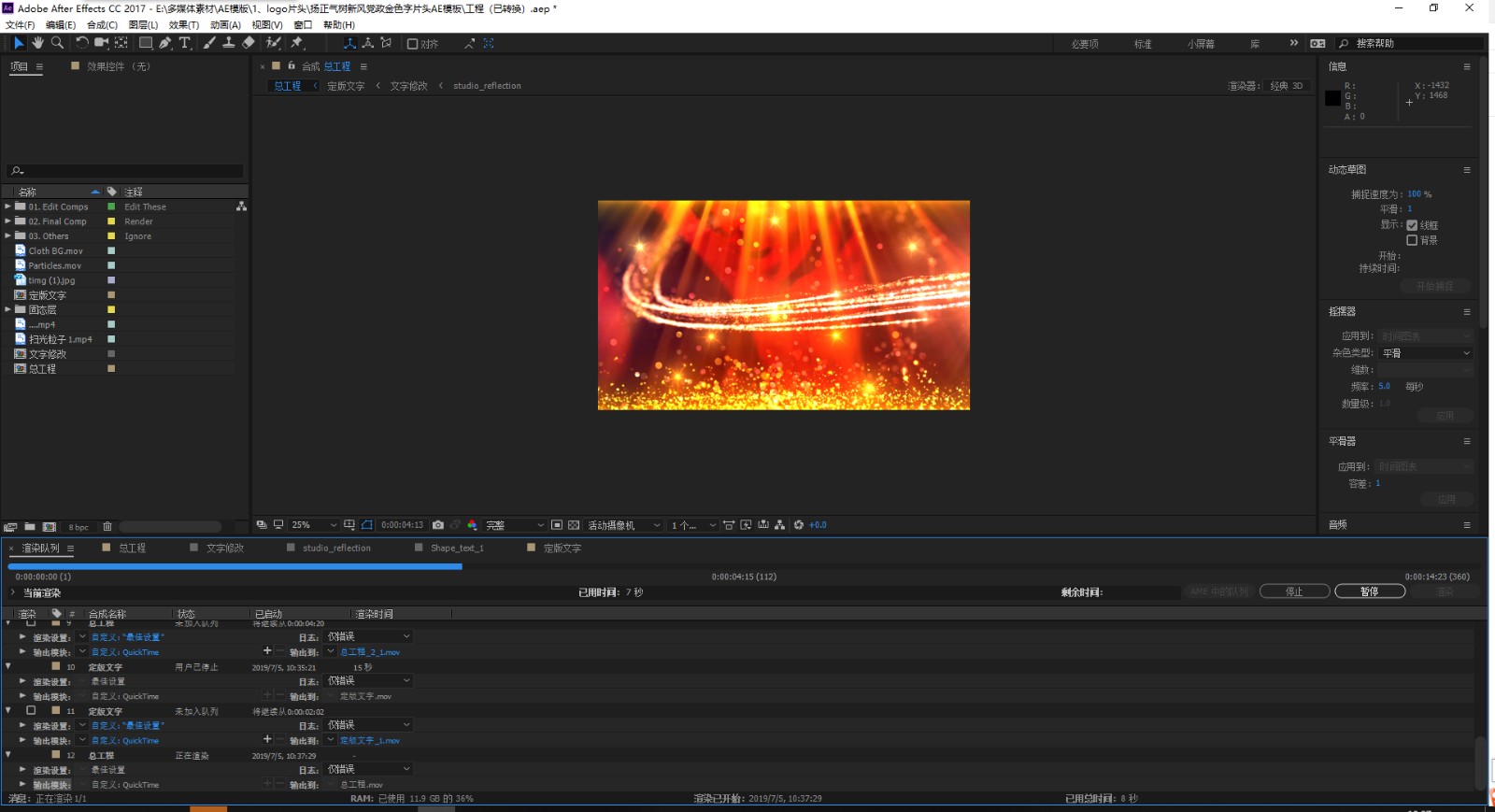
Task: Select the Zoom magnifier tool
Action: pyautogui.click(x=57, y=43)
